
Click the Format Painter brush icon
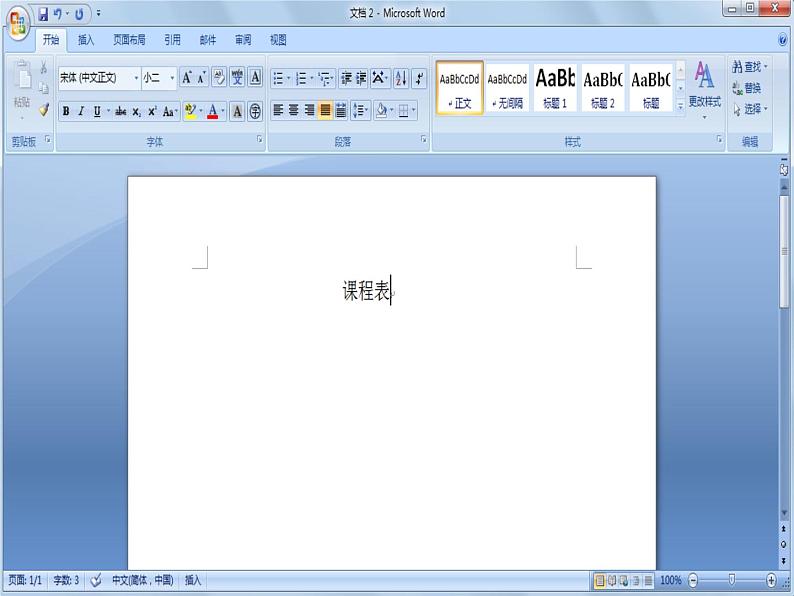pyautogui.click(x=43, y=110)
